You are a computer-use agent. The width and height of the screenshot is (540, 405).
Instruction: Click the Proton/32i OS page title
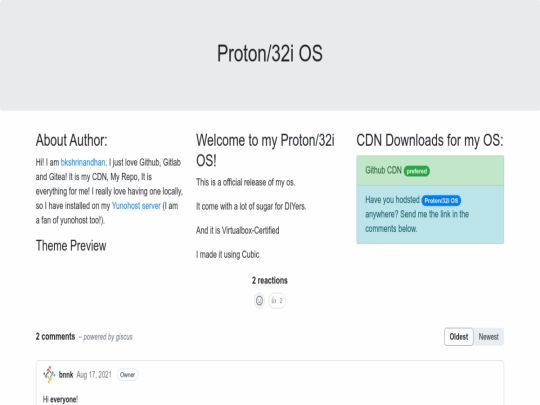(x=270, y=53)
